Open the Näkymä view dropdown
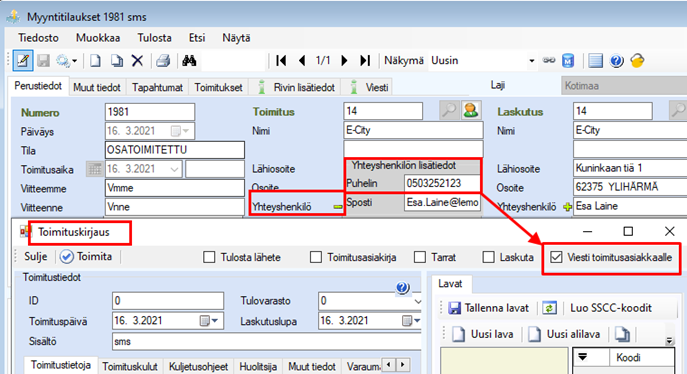 (x=531, y=61)
